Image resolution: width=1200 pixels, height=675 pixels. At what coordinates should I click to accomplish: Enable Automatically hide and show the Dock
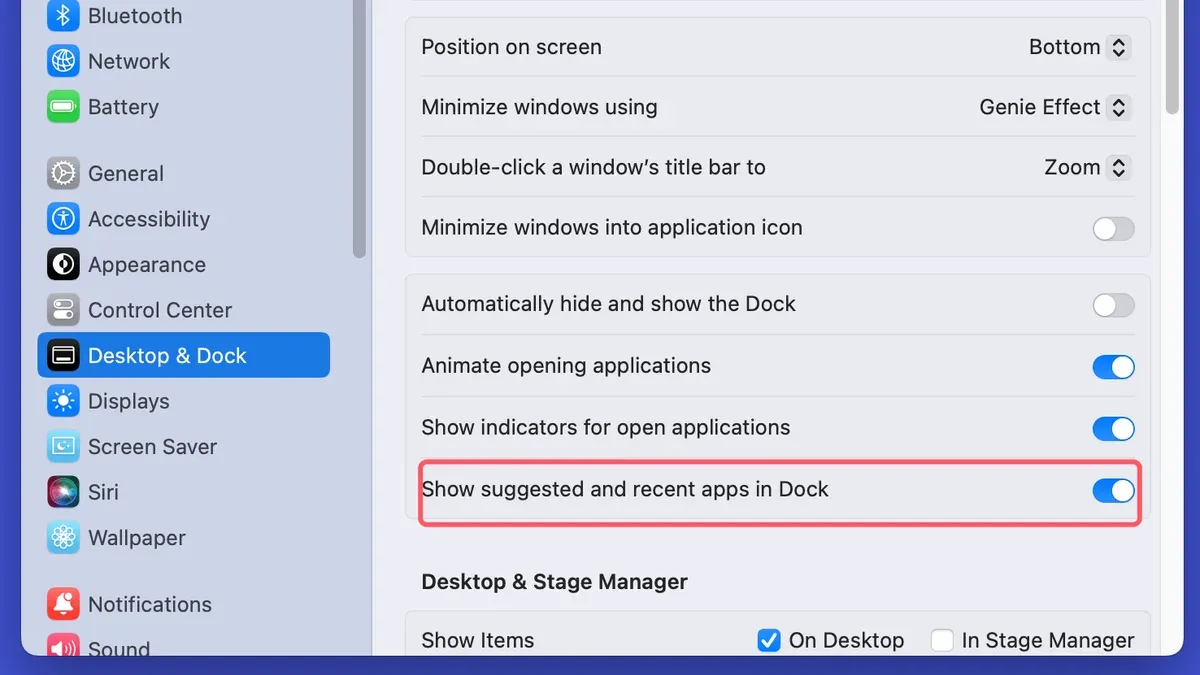click(1113, 305)
